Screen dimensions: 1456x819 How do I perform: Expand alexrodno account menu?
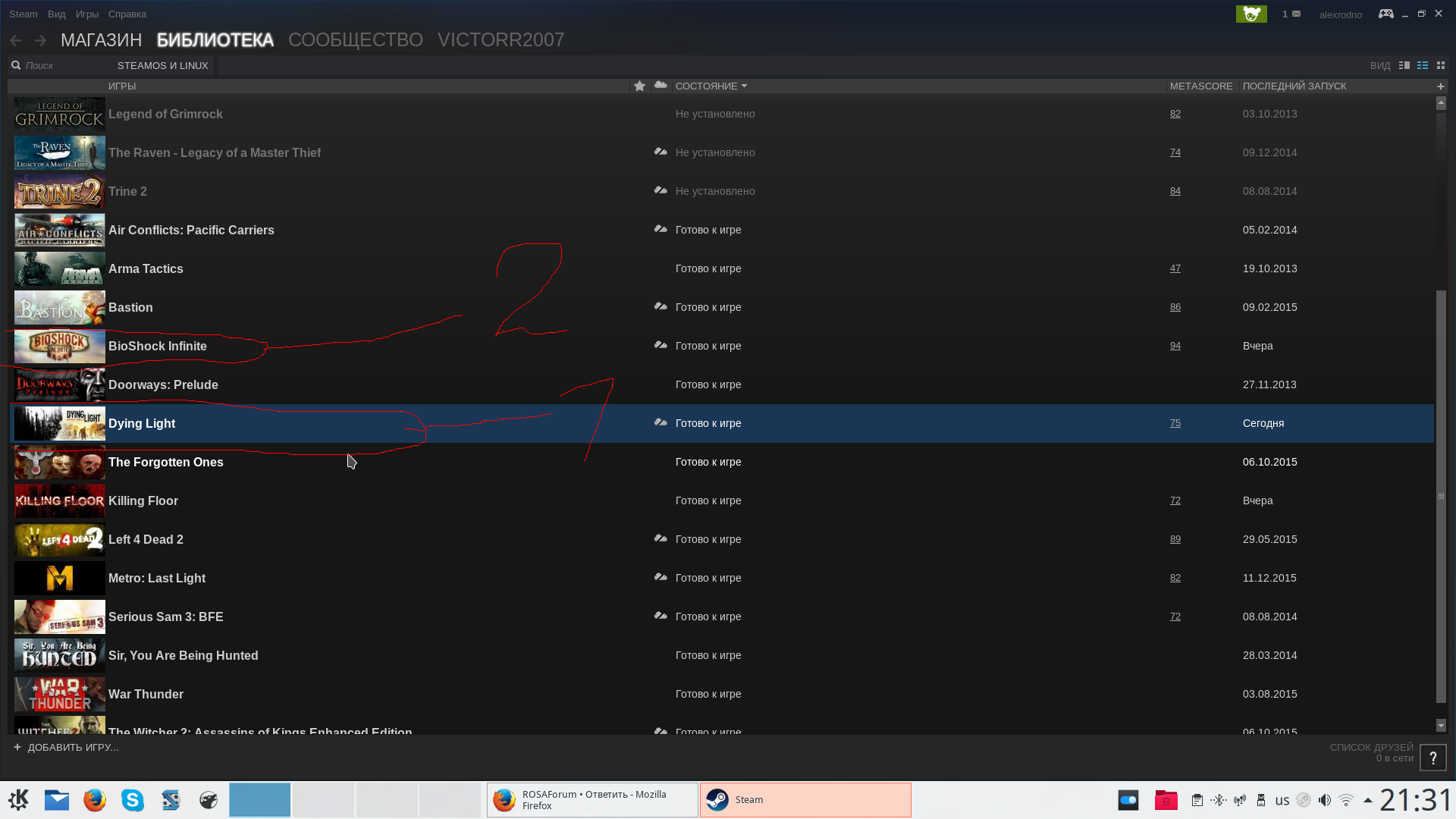pyautogui.click(x=1340, y=14)
